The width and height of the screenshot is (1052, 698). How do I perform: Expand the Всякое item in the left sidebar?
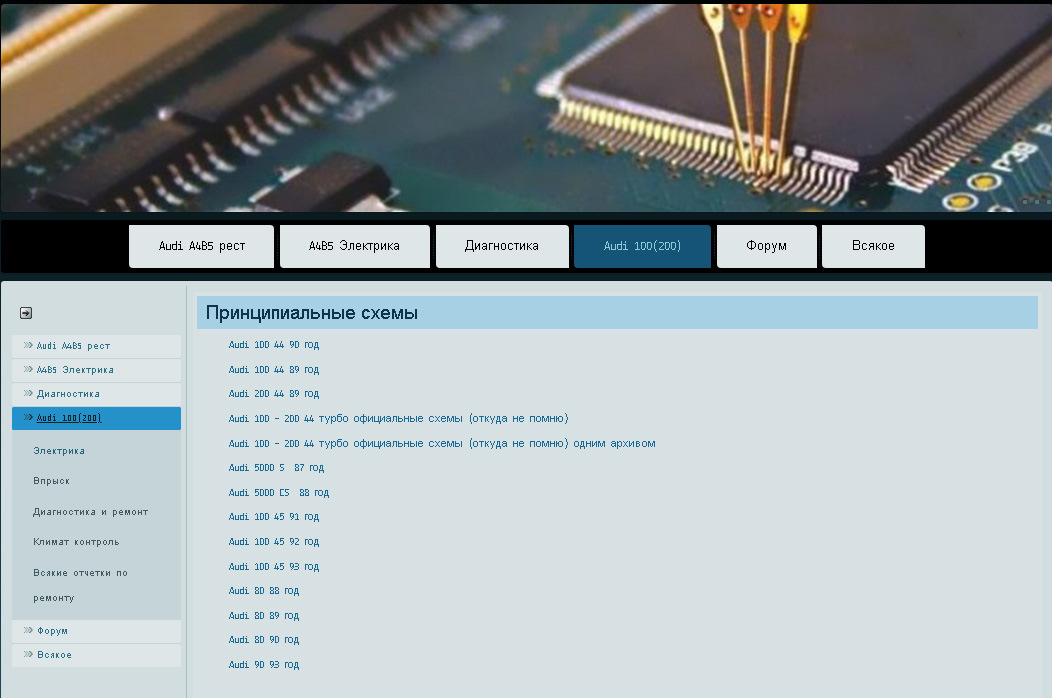[54, 655]
